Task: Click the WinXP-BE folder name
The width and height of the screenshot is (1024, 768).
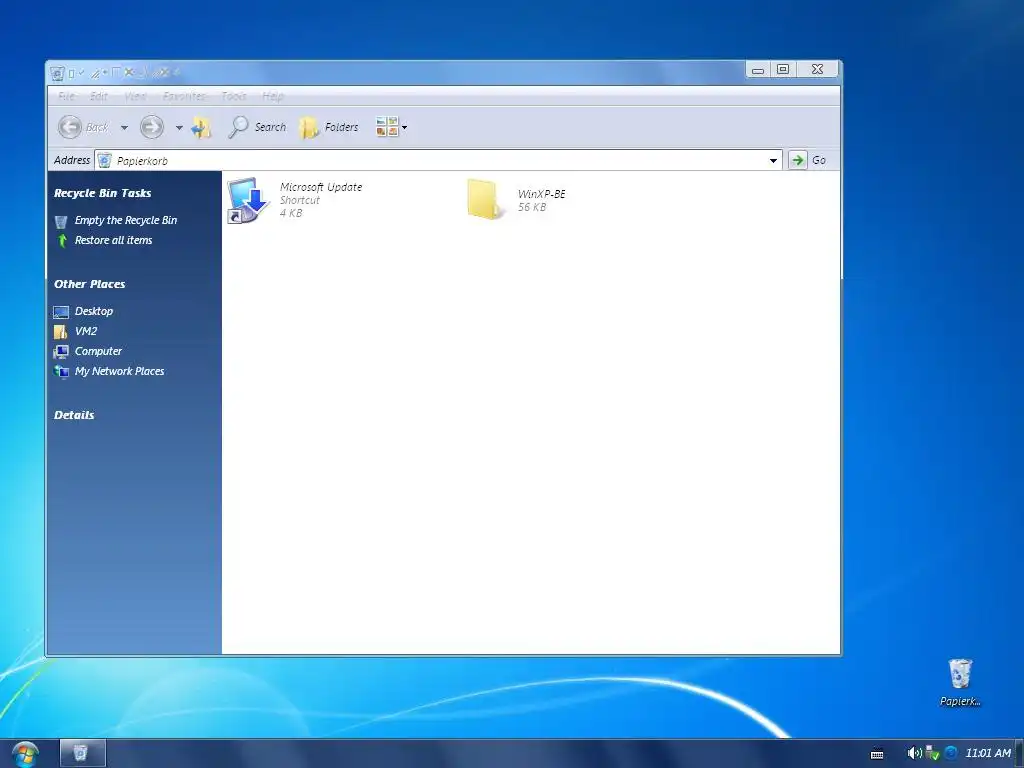Action: click(541, 194)
